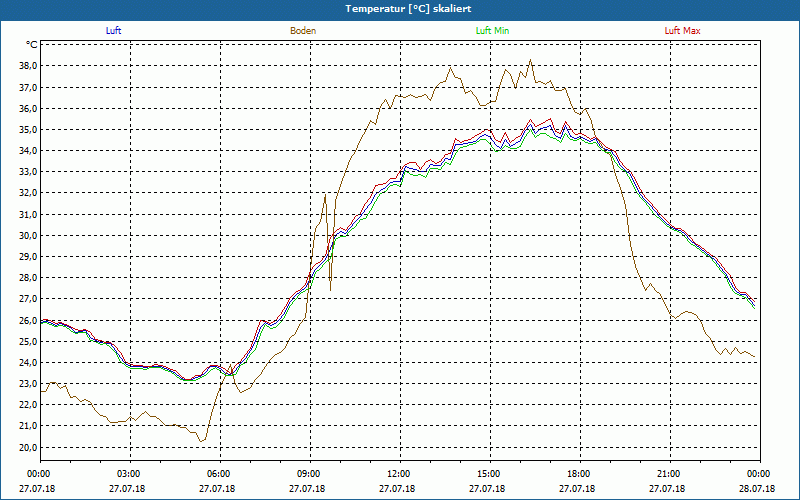
Task: Click the 29,0 y-axis value
Action: [28, 257]
